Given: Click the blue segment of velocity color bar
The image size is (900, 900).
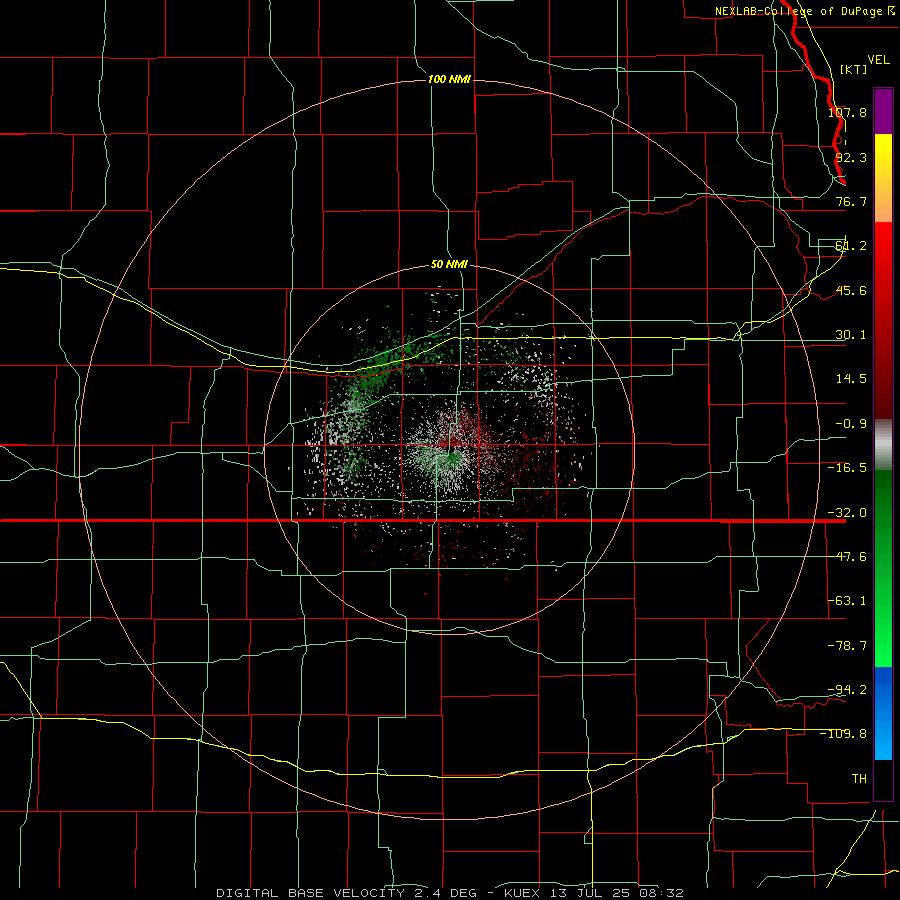Looking at the screenshot, I should (x=883, y=713).
